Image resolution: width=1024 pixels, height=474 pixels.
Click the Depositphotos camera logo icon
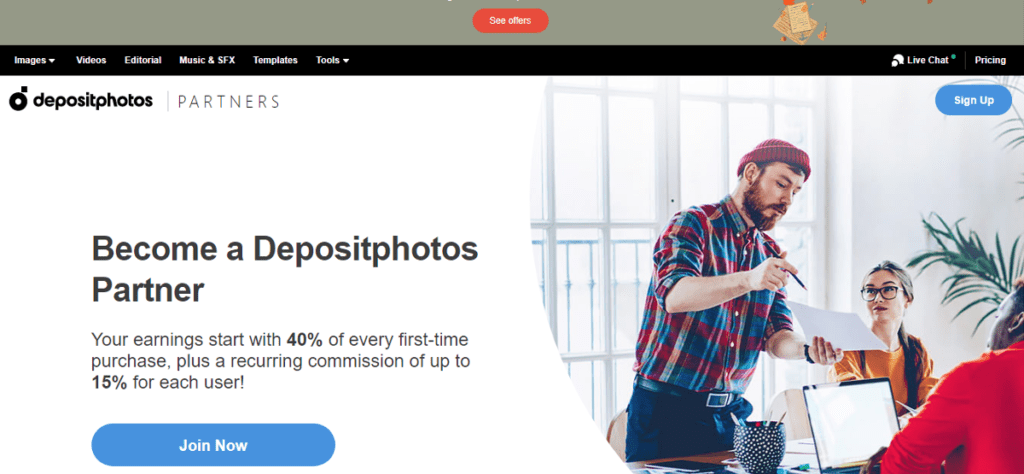[18, 99]
